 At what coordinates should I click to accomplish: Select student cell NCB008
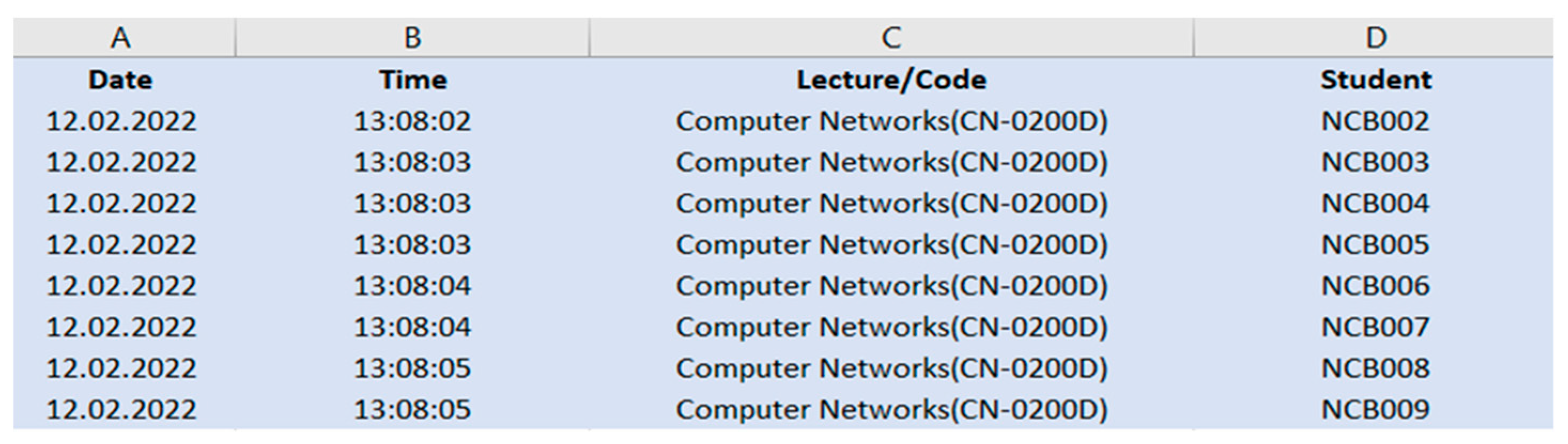tap(1375, 369)
